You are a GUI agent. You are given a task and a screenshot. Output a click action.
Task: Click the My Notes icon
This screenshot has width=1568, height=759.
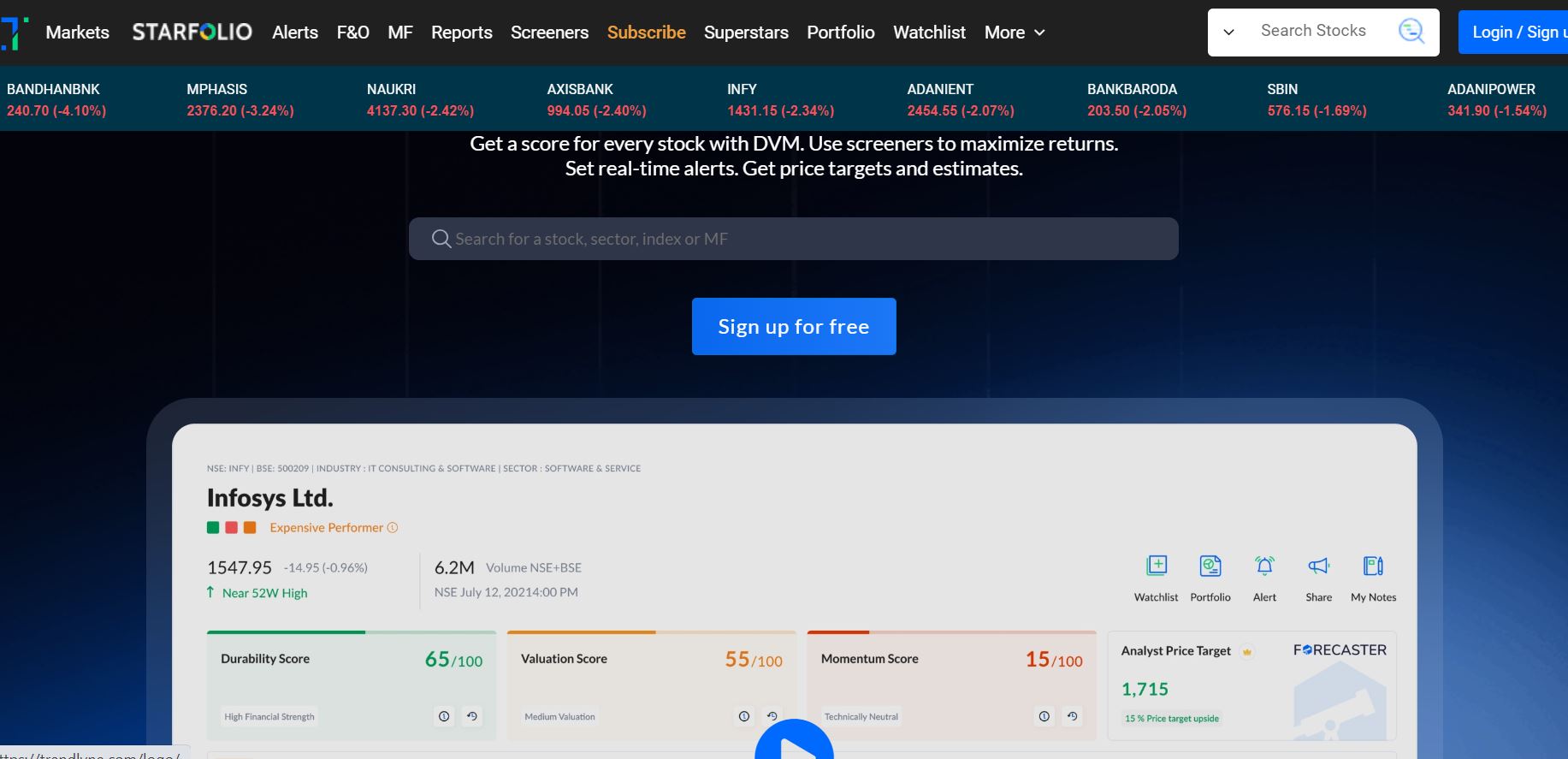coord(1373,566)
